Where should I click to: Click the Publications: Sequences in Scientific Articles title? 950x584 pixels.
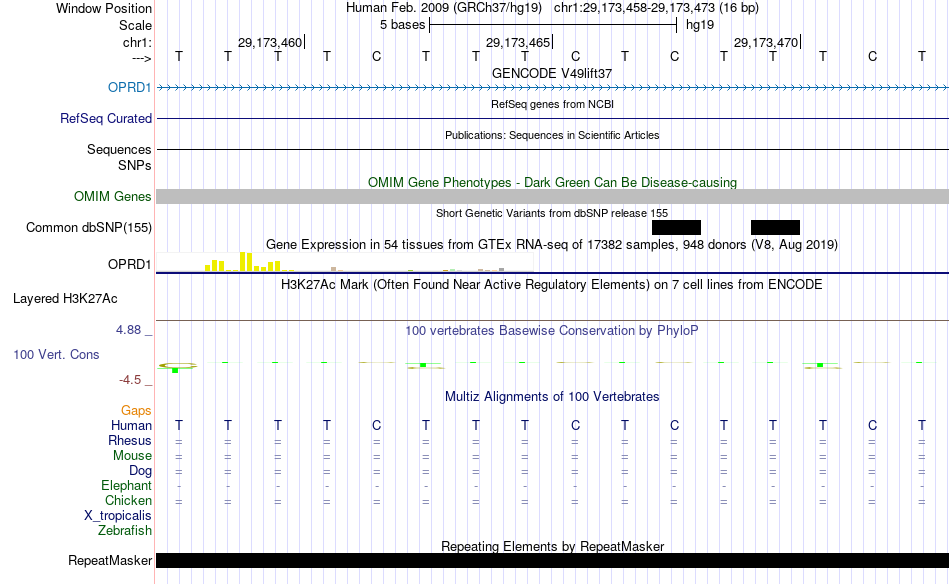552,135
